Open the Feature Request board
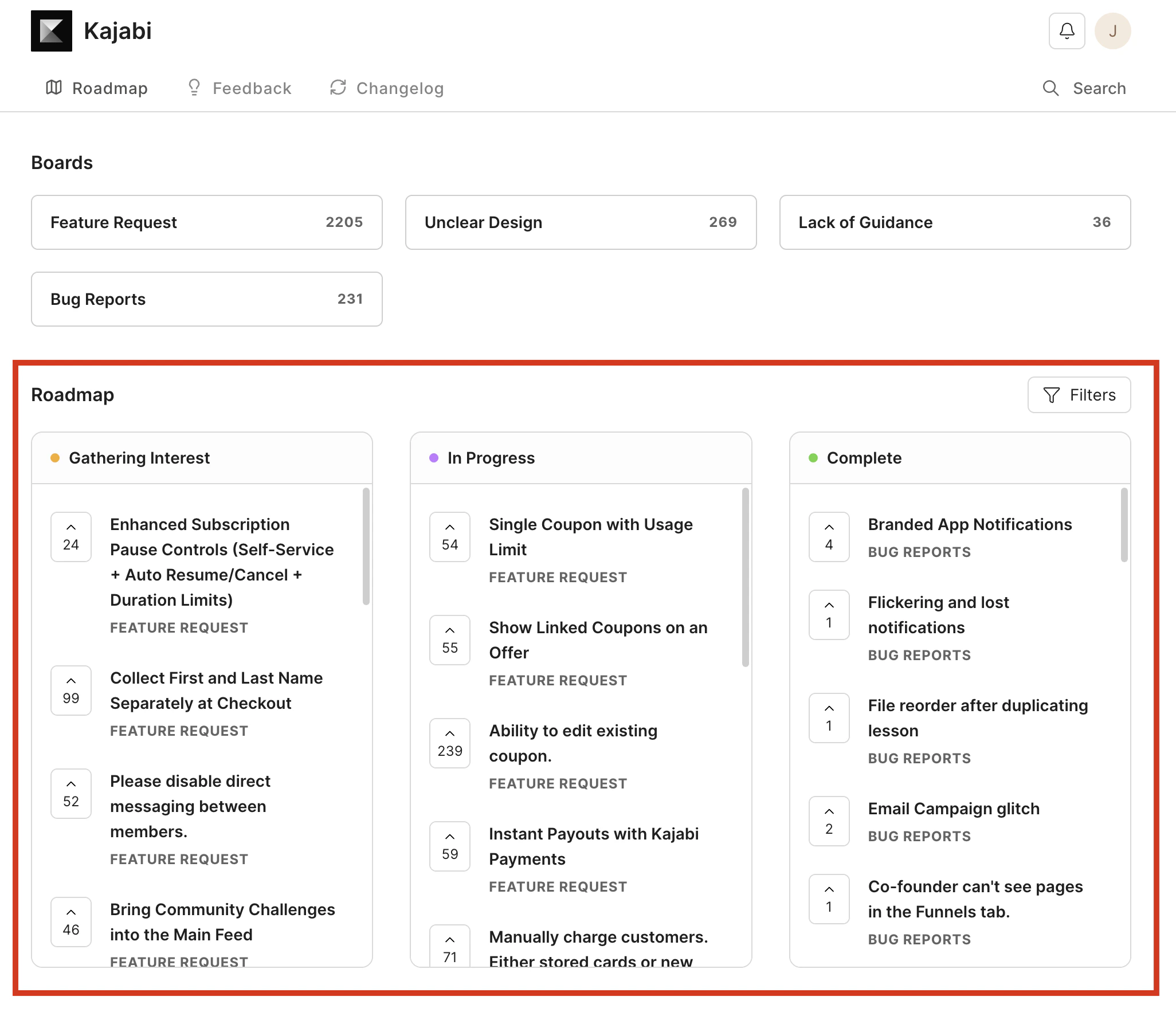This screenshot has width=1176, height=1020. pyautogui.click(x=207, y=222)
